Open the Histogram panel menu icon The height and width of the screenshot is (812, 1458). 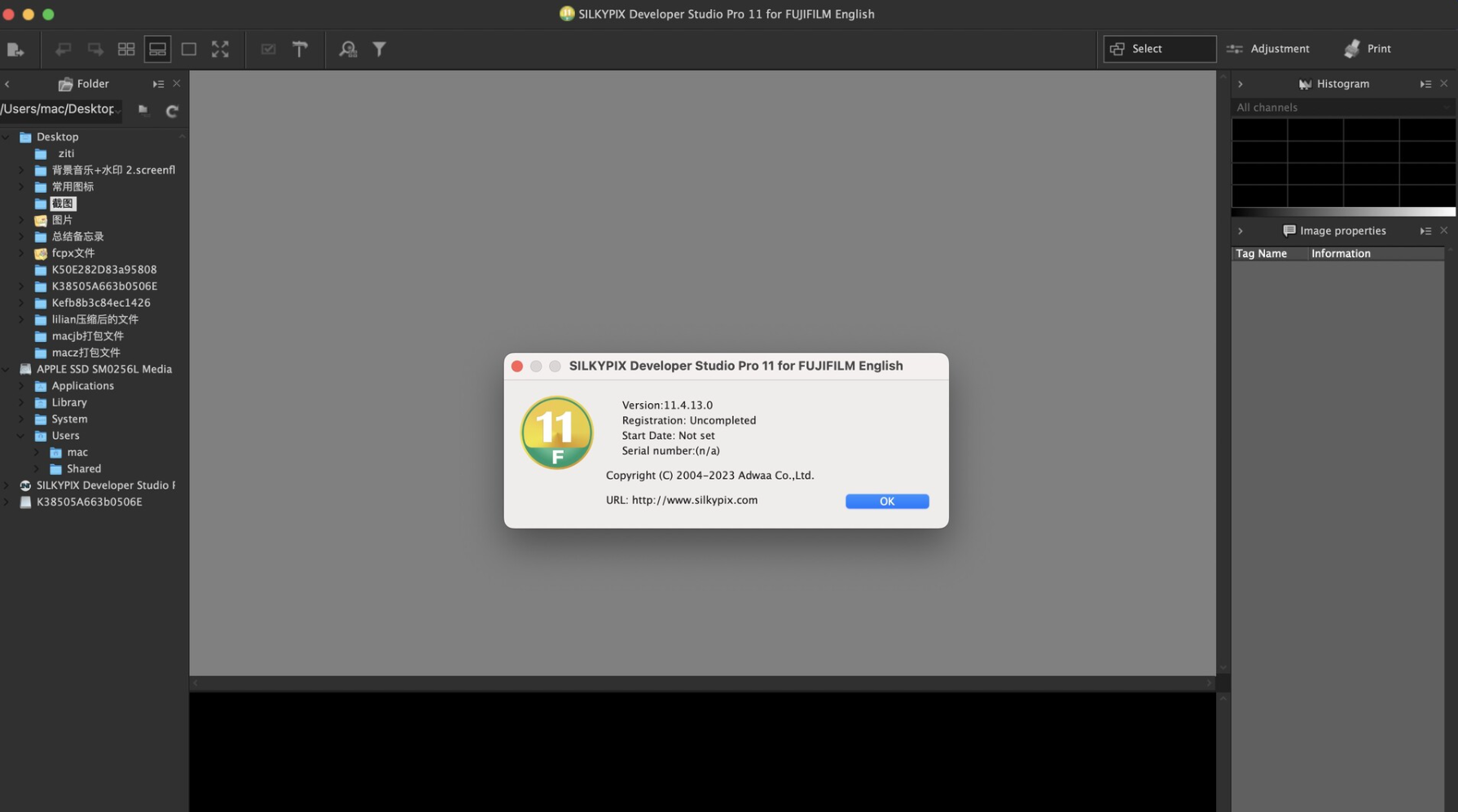[x=1425, y=83]
